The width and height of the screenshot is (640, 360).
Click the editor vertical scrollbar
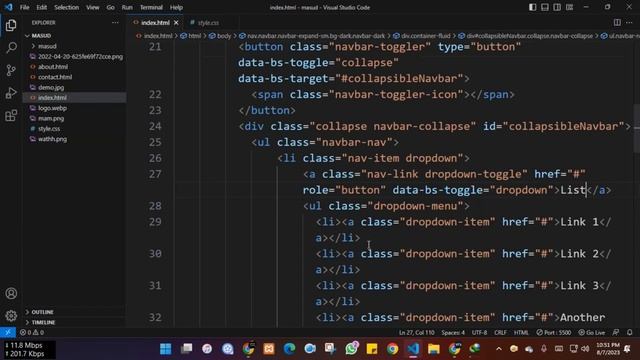(x=637, y=129)
